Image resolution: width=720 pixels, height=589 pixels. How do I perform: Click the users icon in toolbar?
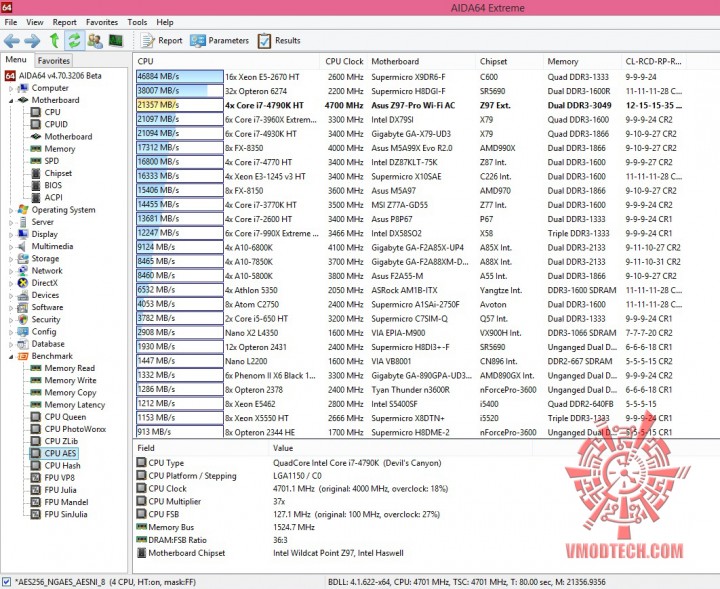[95, 40]
